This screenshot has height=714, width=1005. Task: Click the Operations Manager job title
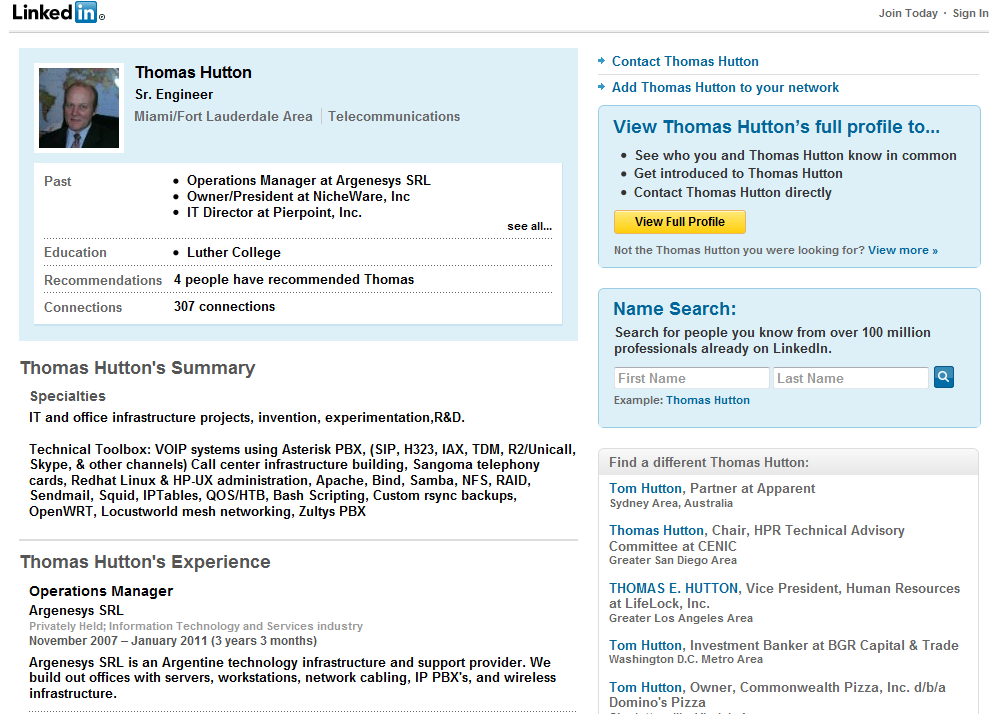pyautogui.click(x=101, y=591)
